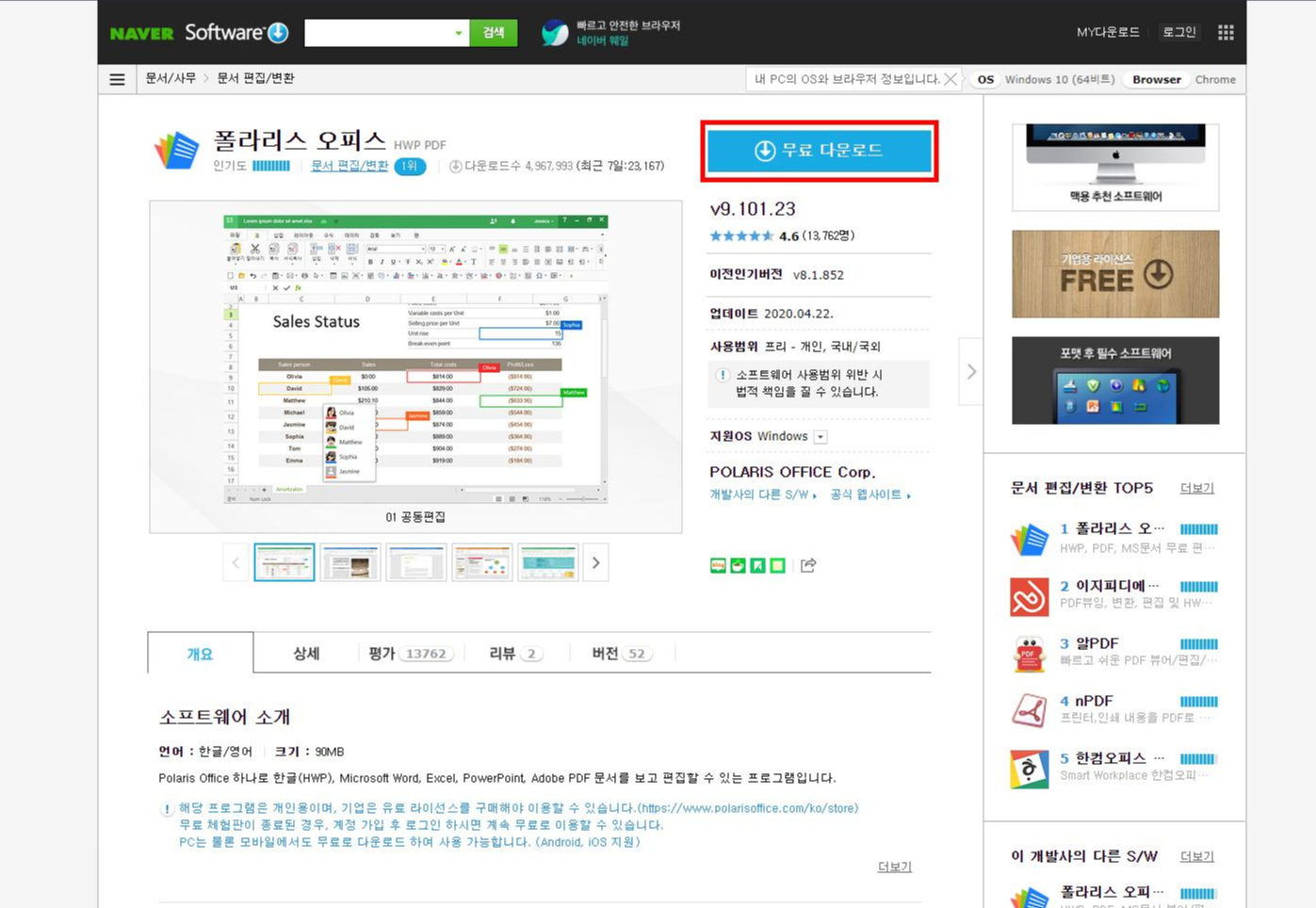
Task: Click the popularity bar under the title
Action: pyautogui.click(x=271, y=167)
